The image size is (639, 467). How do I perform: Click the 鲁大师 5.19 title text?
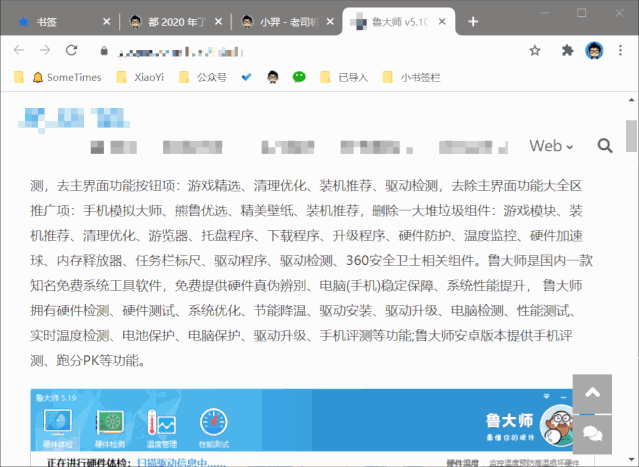point(56,398)
